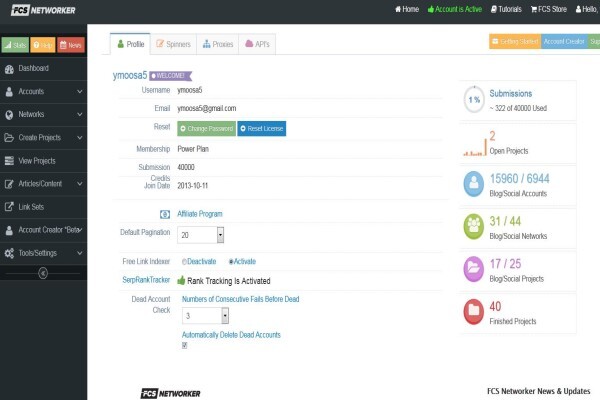Click the red News button

(71, 45)
